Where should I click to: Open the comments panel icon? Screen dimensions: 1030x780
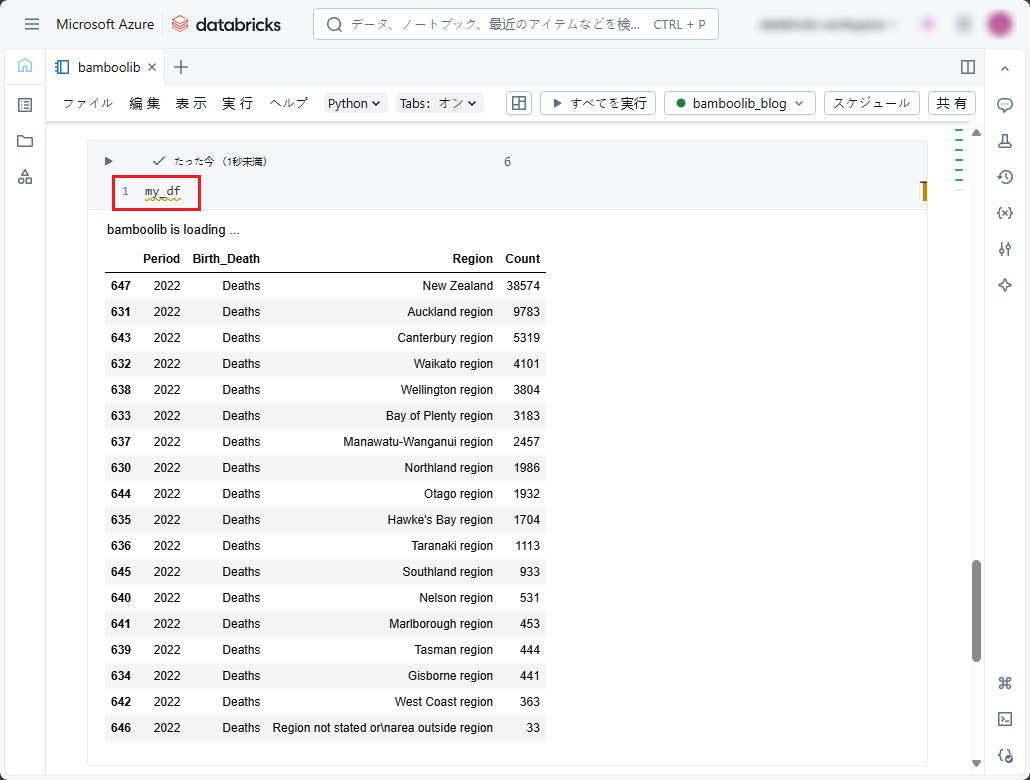1005,104
